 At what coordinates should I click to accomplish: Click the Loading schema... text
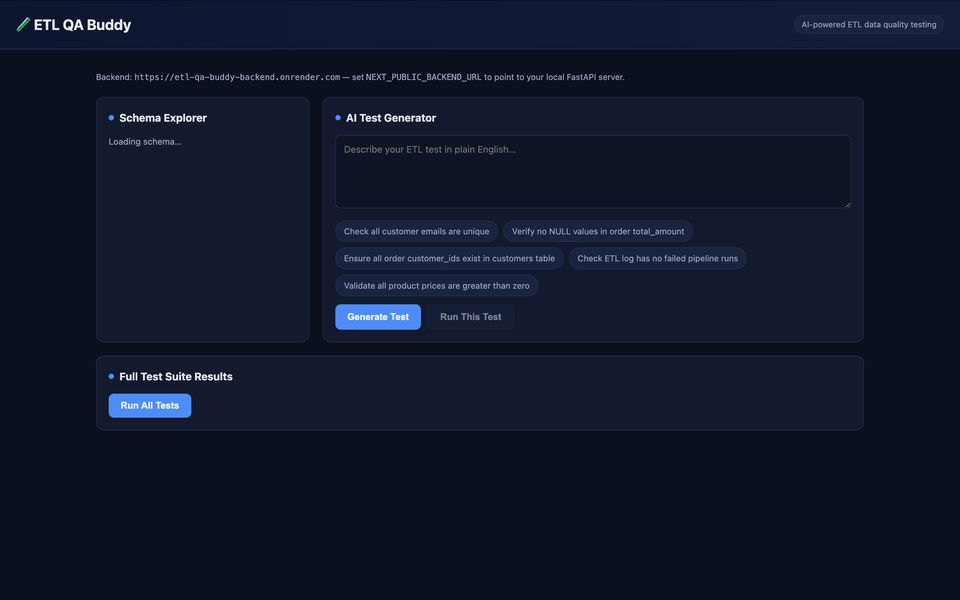tap(145, 141)
